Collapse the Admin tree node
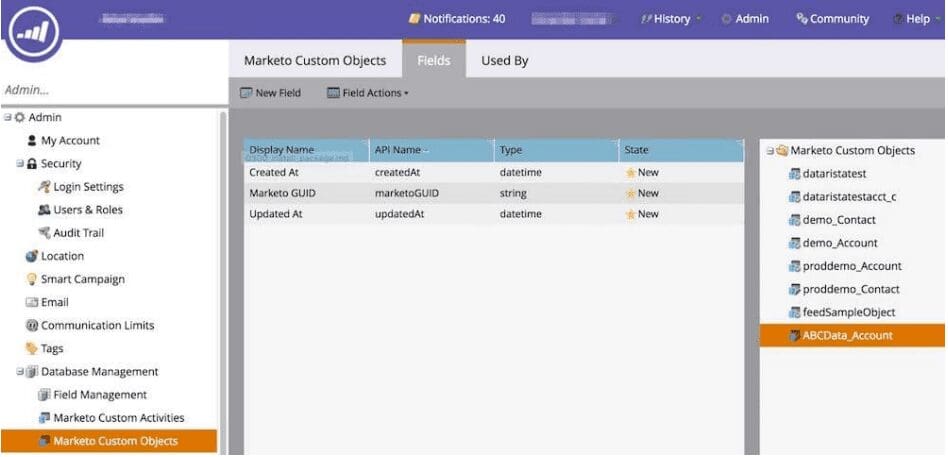 click(x=7, y=117)
